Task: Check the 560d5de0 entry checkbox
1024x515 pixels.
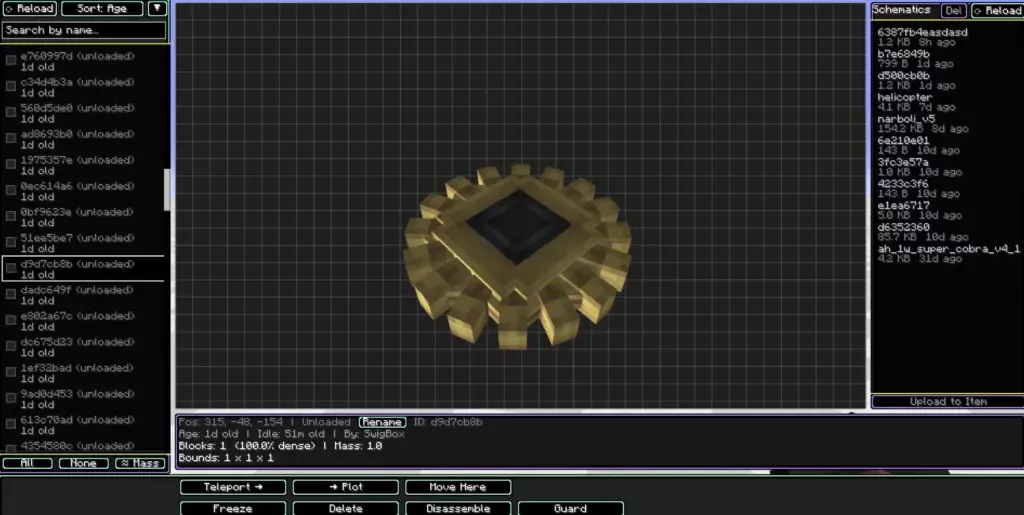Action: pos(11,112)
